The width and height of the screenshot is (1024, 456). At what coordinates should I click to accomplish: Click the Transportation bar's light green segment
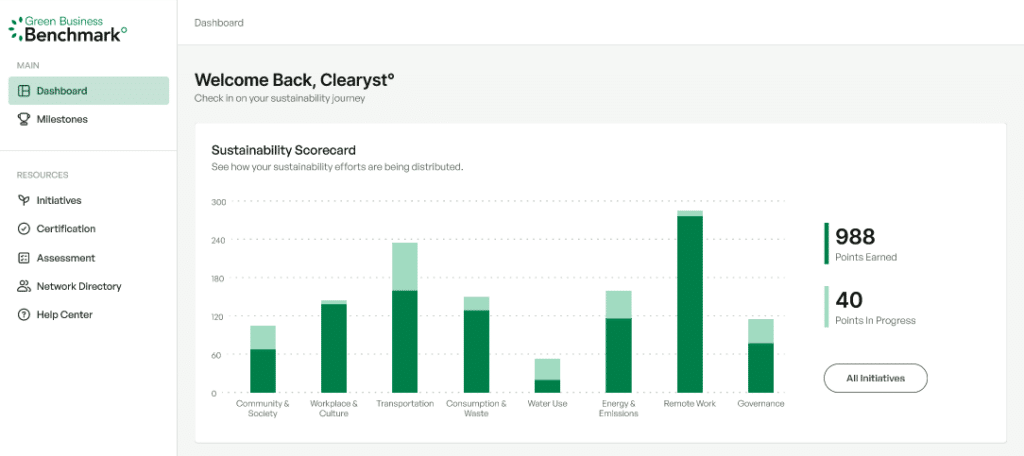pyautogui.click(x=405, y=266)
